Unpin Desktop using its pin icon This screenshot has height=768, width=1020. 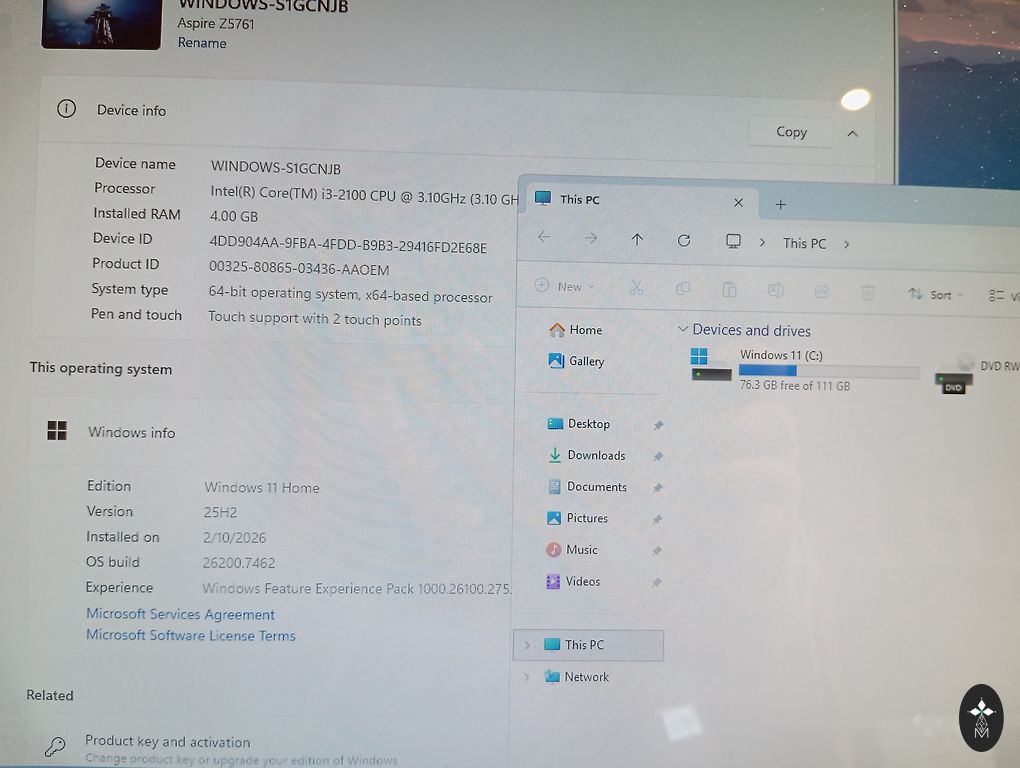pos(658,425)
